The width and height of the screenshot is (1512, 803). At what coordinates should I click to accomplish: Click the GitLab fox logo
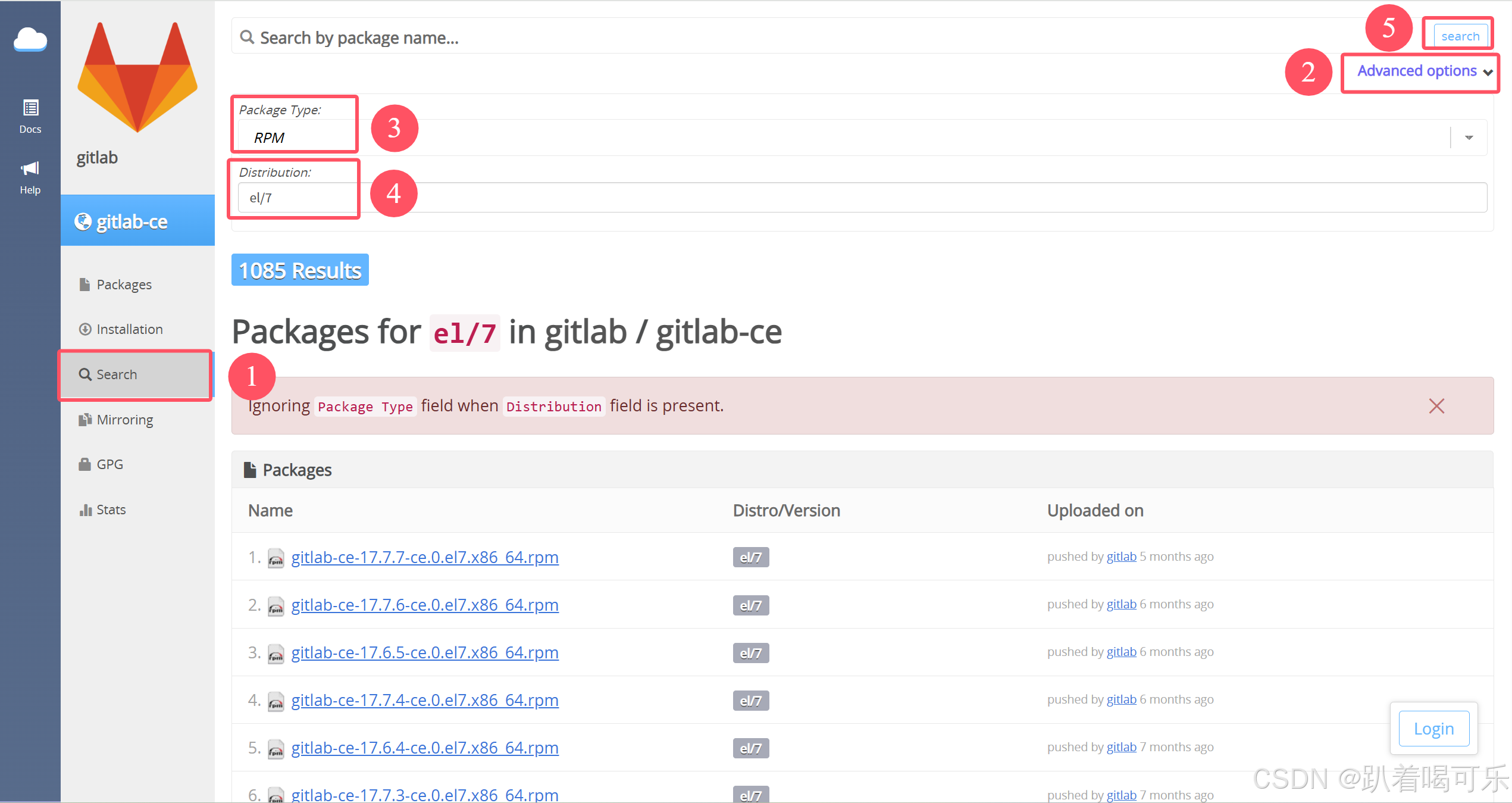137,77
